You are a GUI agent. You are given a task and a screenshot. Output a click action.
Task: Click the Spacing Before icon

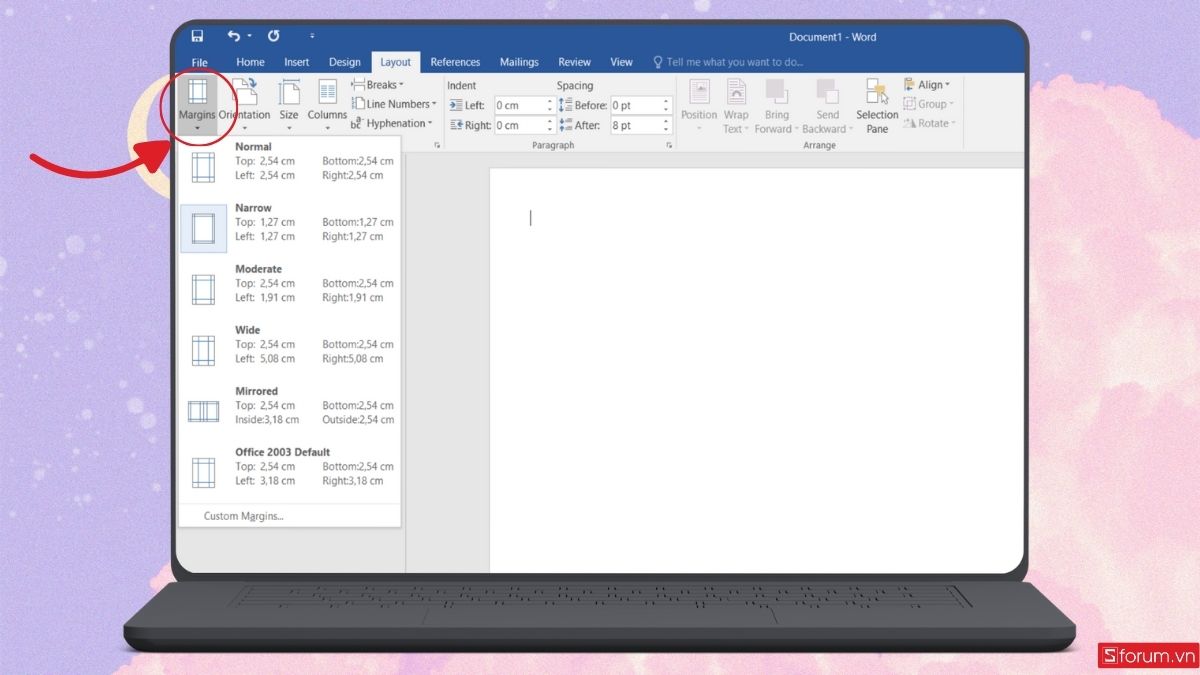pyautogui.click(x=565, y=105)
